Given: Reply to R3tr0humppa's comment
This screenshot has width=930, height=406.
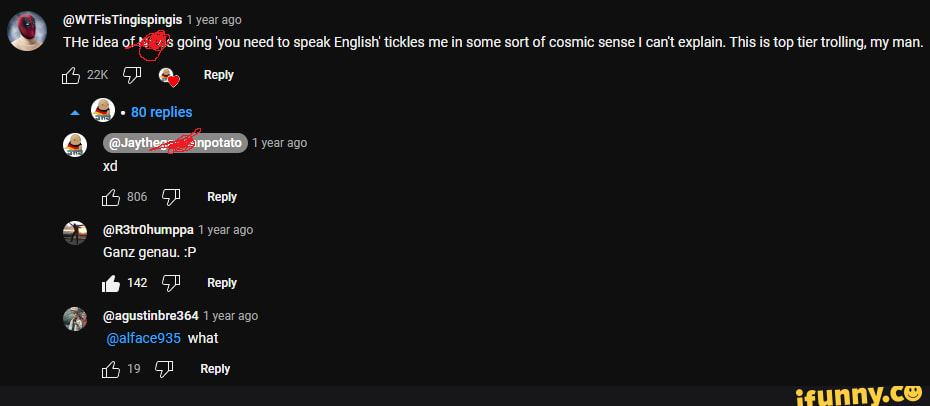Looking at the screenshot, I should [x=222, y=283].
